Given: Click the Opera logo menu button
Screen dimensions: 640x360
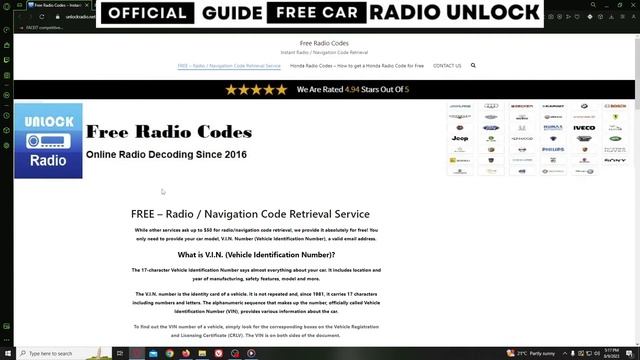Looking at the screenshot, I should [x=7, y=6].
